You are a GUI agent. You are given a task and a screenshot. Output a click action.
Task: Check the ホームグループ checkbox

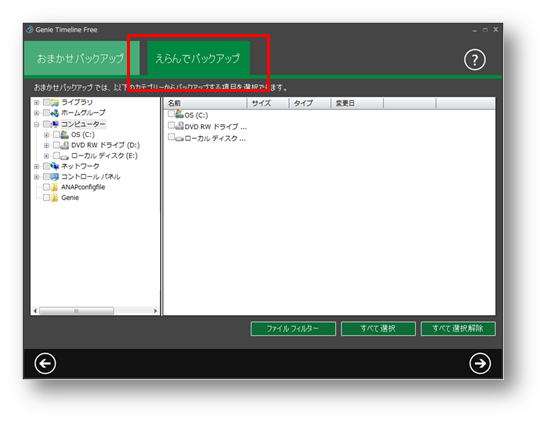pyautogui.click(x=47, y=113)
